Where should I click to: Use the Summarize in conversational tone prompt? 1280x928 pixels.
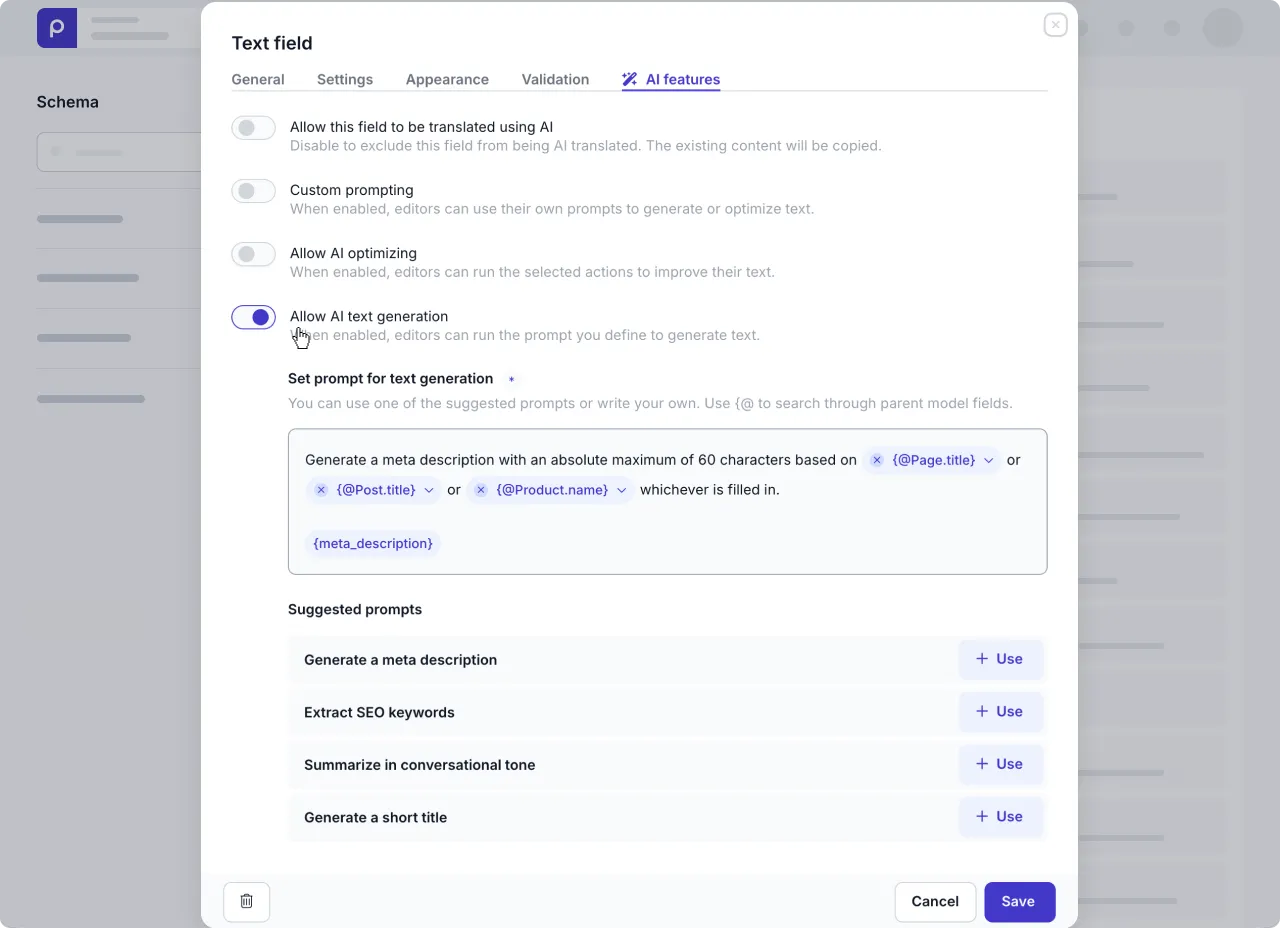coord(1000,764)
